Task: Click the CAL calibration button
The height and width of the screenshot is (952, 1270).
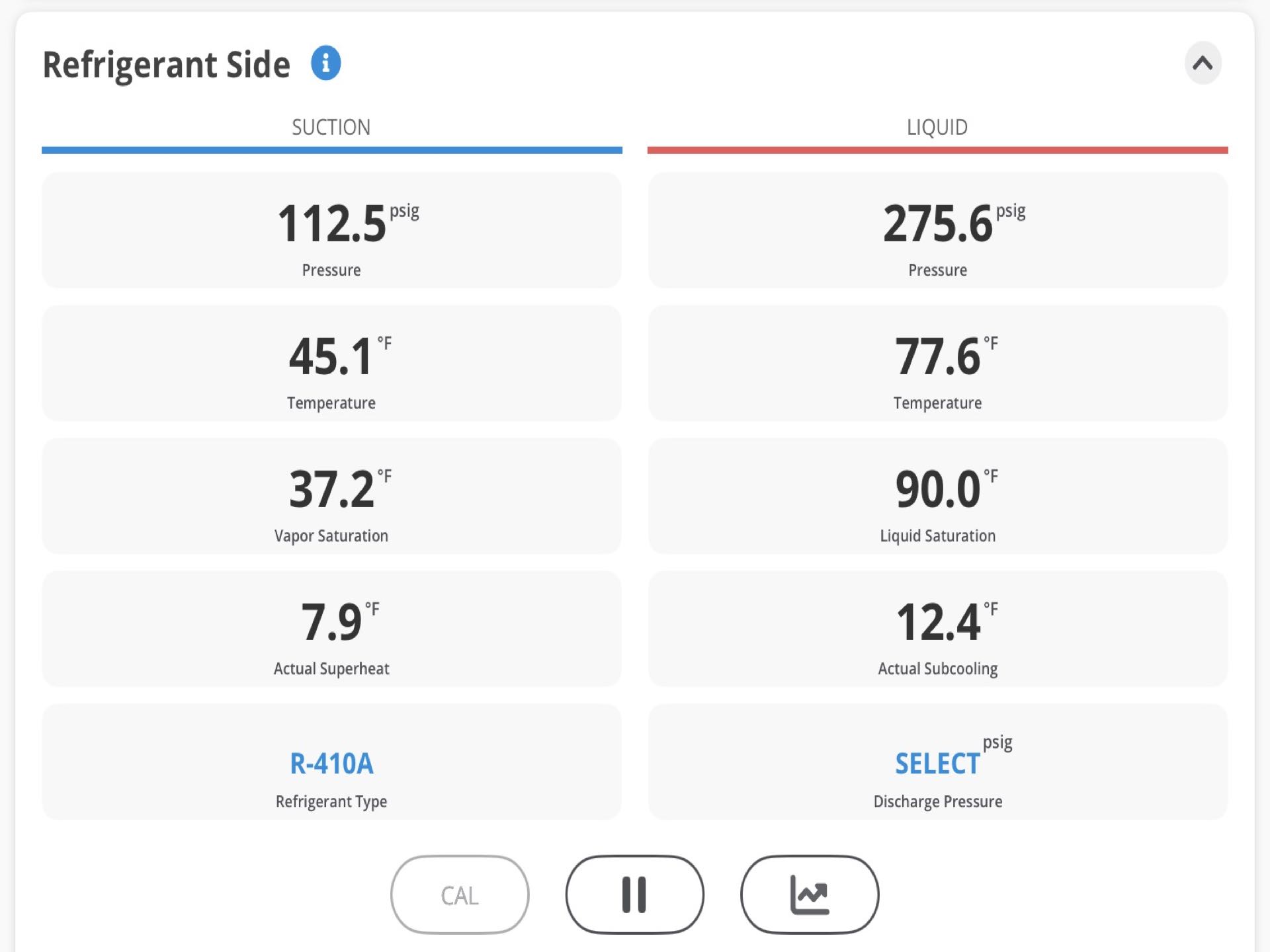Action: coord(460,894)
